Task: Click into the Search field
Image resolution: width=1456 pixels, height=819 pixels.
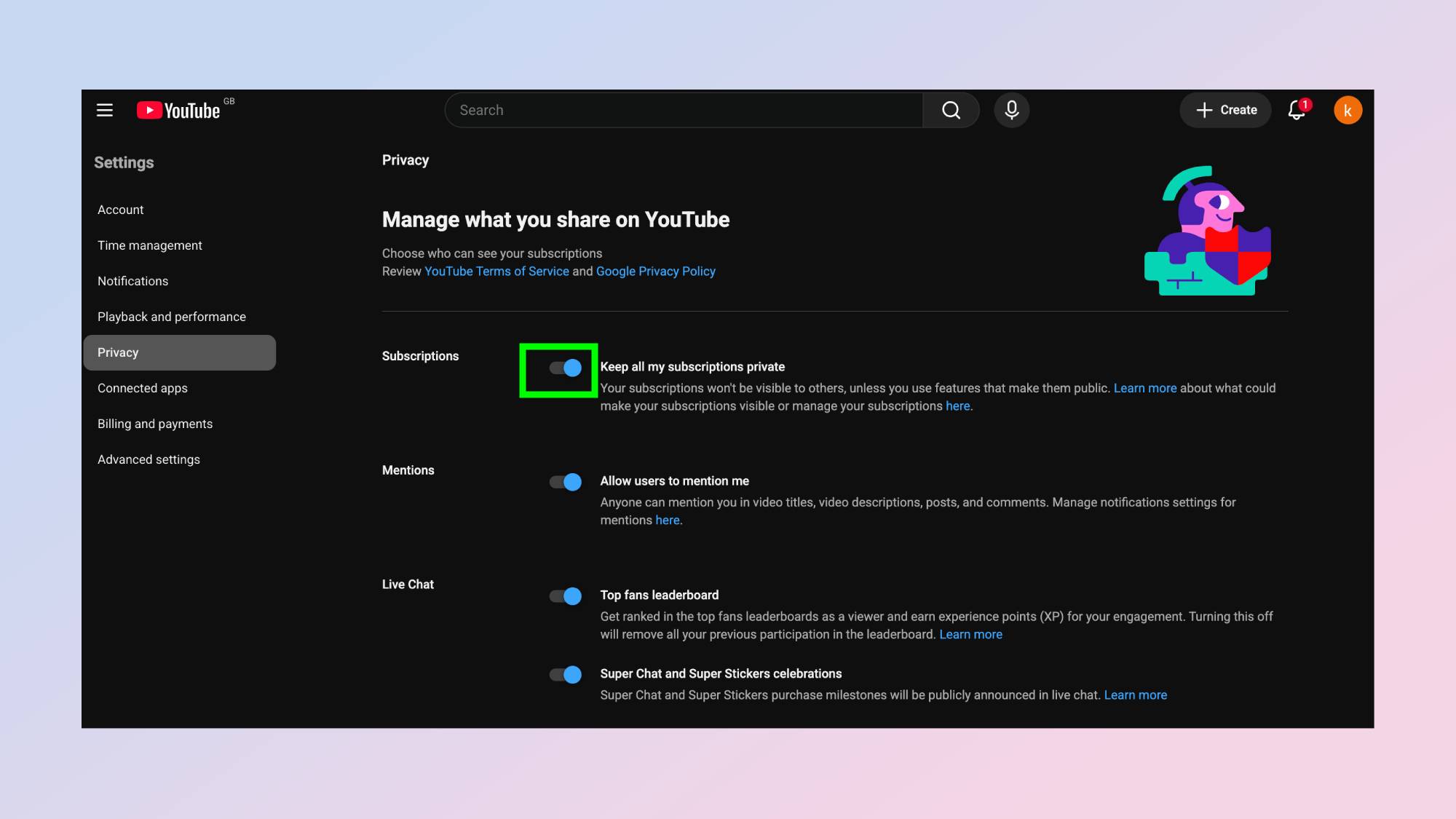Action: (x=684, y=110)
